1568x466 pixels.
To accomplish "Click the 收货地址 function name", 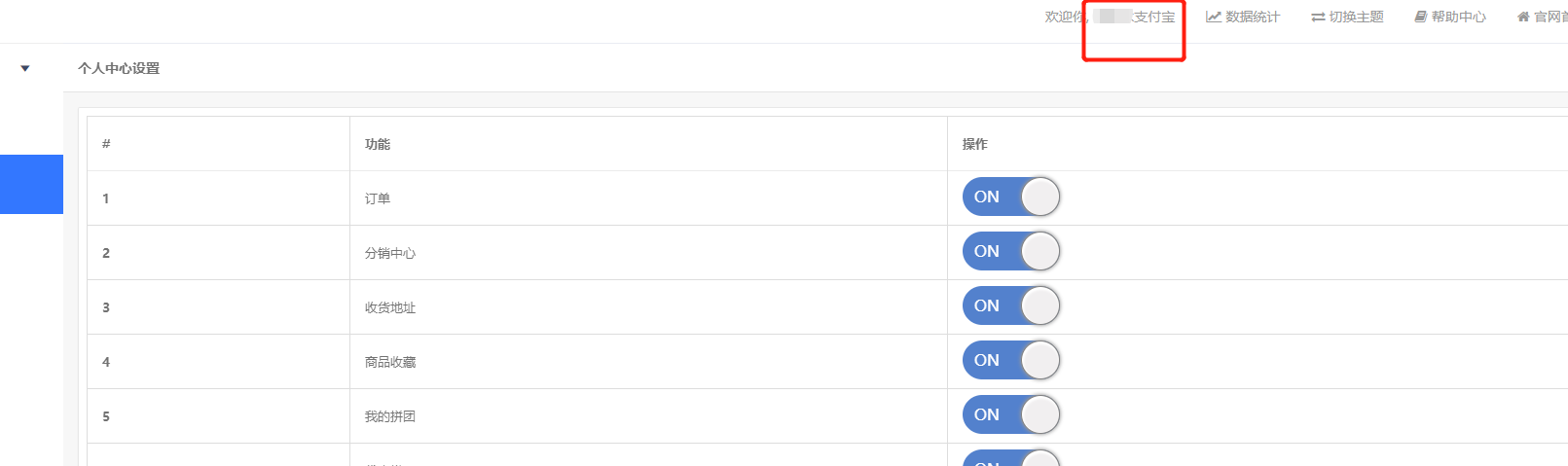I will [x=390, y=307].
